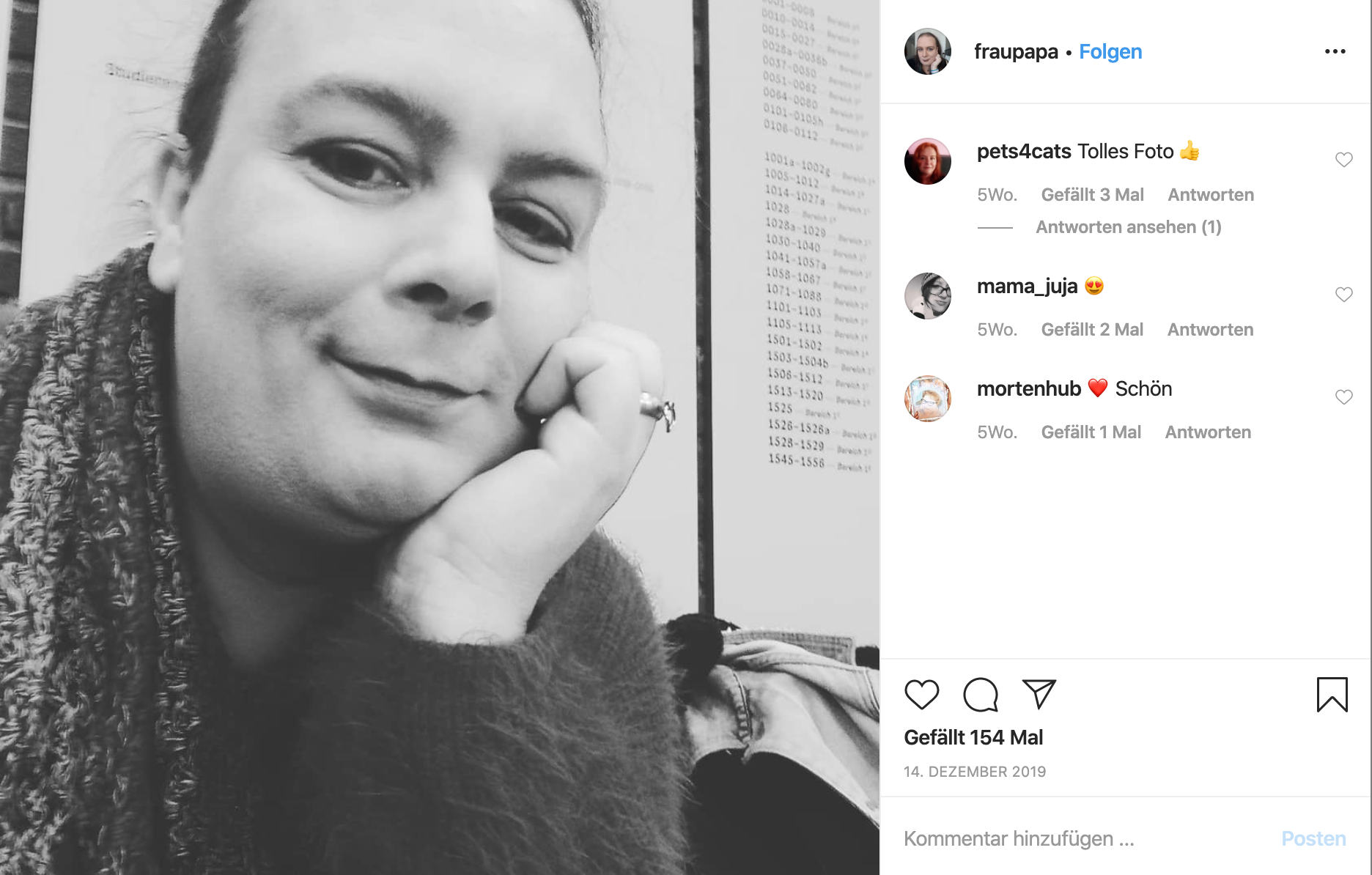Image resolution: width=1372 pixels, height=875 pixels.
Task: Follow fraupapa via Folgen link
Action: 1110,51
